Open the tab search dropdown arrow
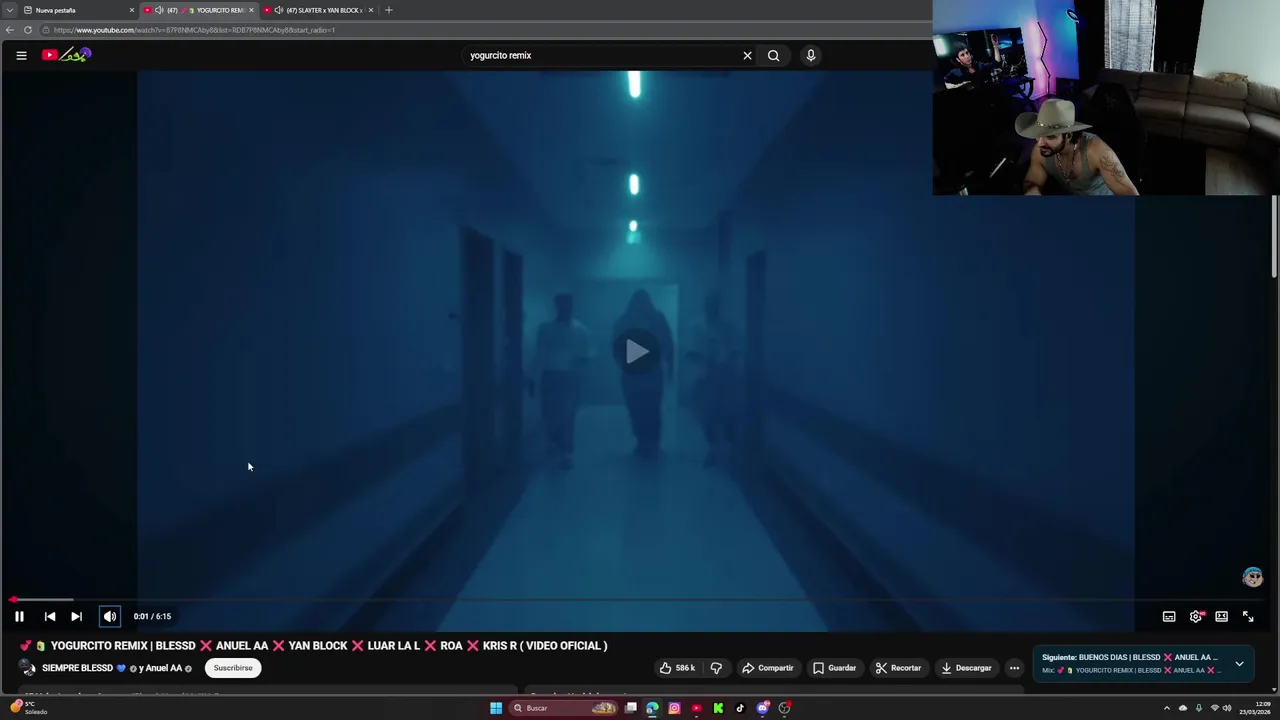This screenshot has height=720, width=1280. pyautogui.click(x=9, y=10)
